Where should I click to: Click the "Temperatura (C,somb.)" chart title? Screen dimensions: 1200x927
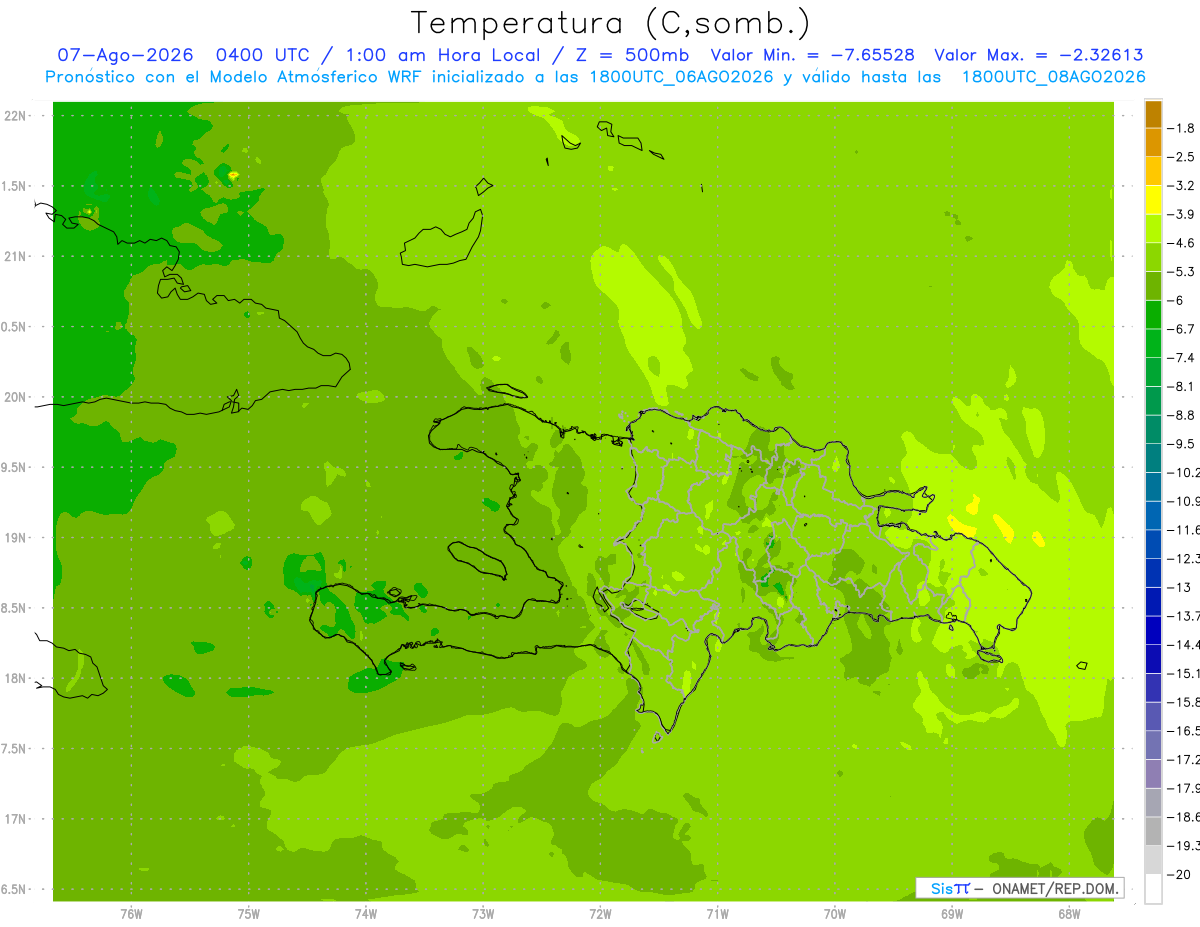[611, 23]
